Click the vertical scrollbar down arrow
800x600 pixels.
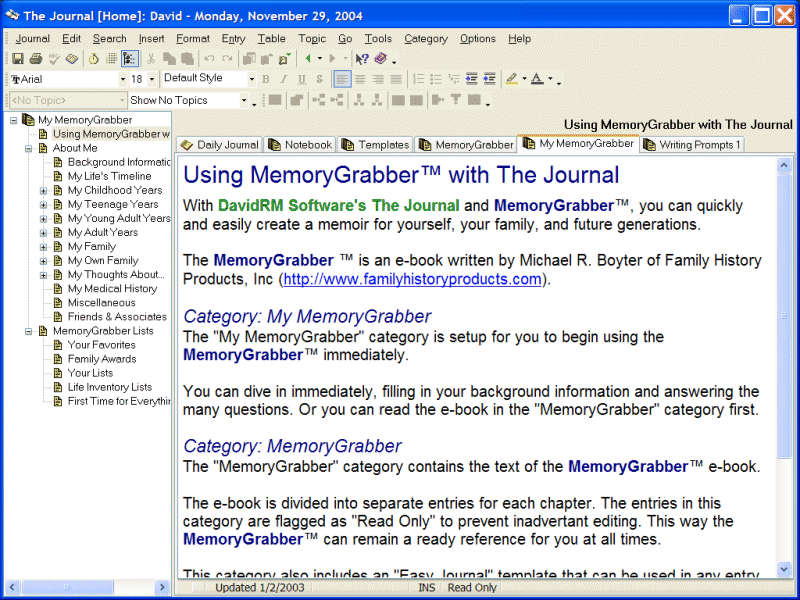(x=785, y=570)
